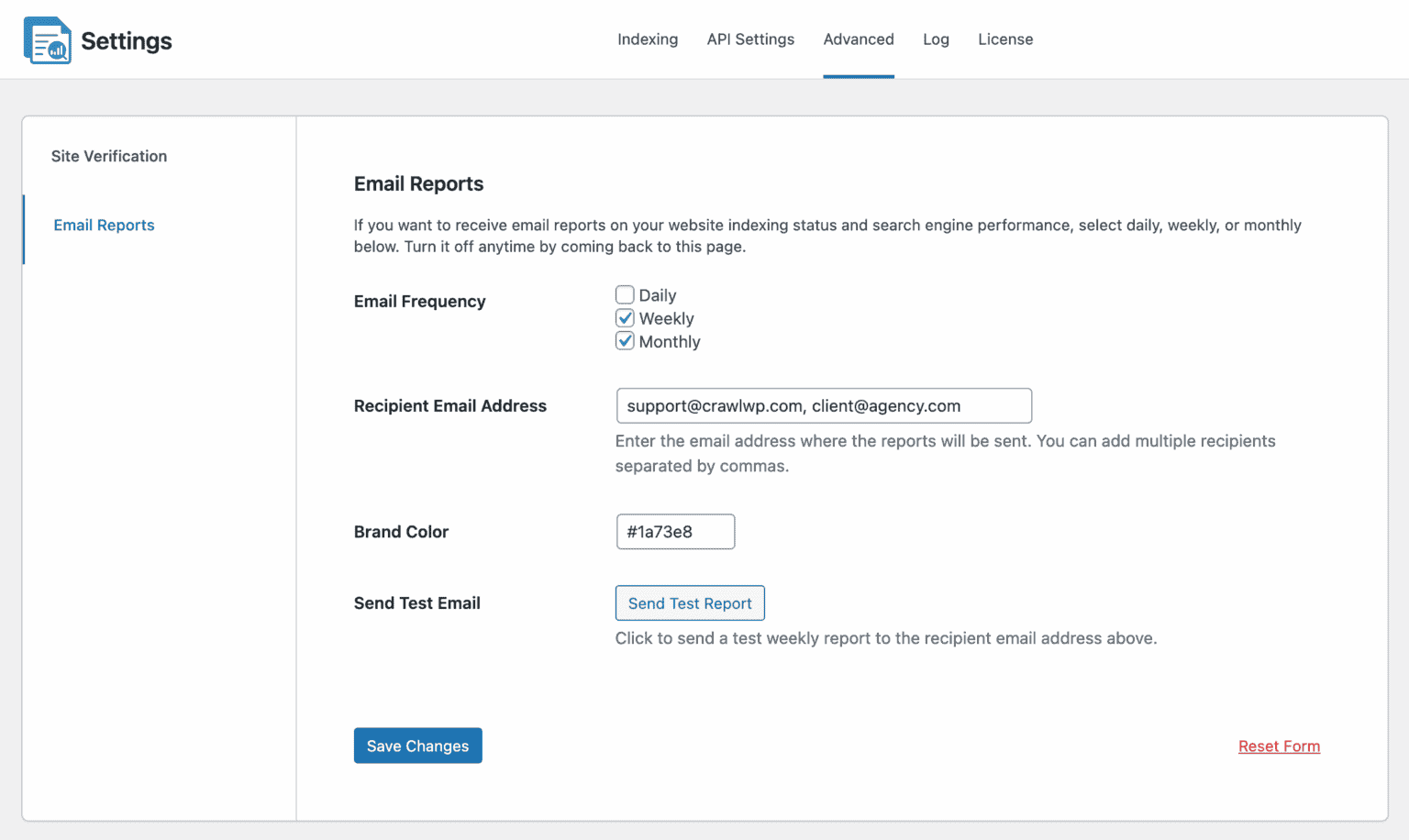Save Changes to email reports
Screen dimensions: 1409x840
(x=418, y=746)
